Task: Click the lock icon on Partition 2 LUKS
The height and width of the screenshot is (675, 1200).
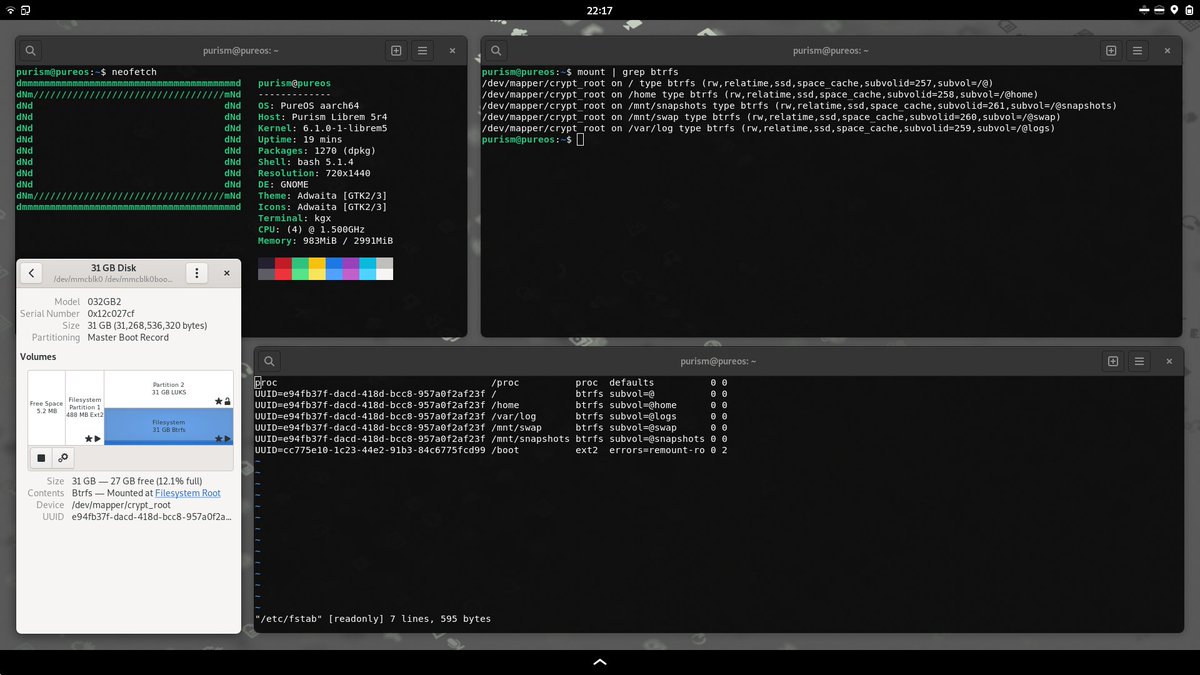Action: click(227, 401)
